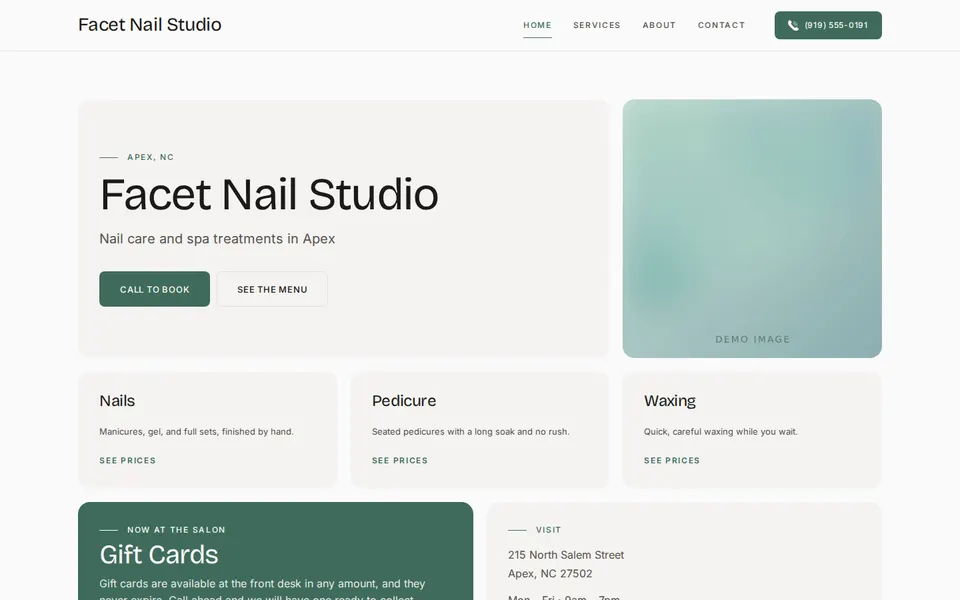Click the Call to Book button
The image size is (960, 600).
[x=154, y=289]
